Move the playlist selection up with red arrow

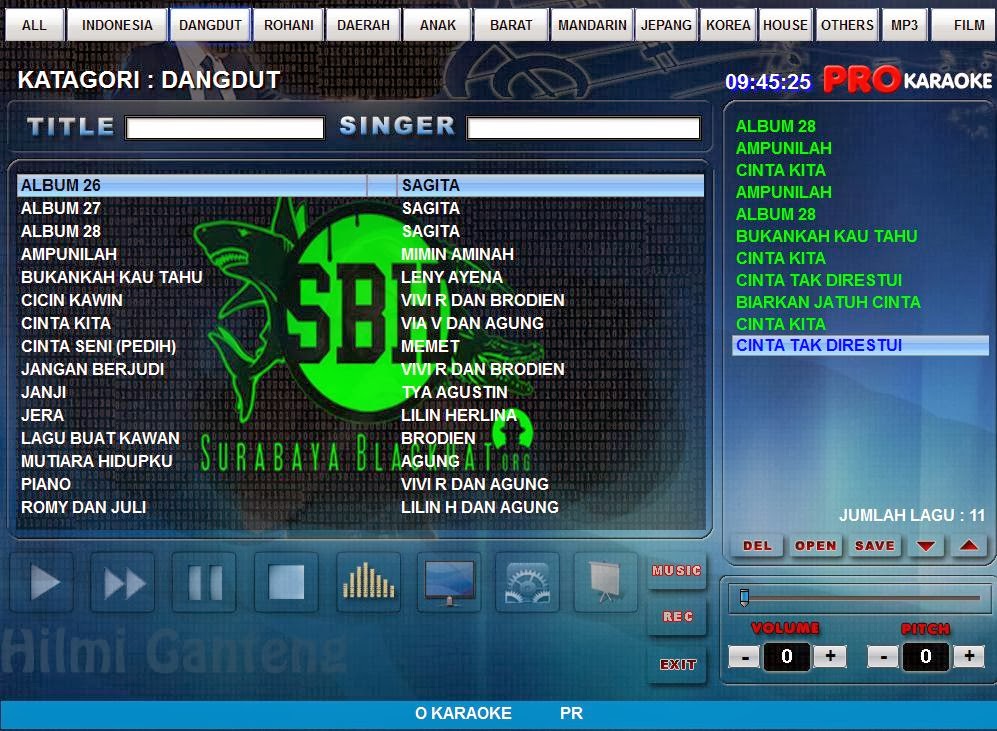tap(968, 545)
